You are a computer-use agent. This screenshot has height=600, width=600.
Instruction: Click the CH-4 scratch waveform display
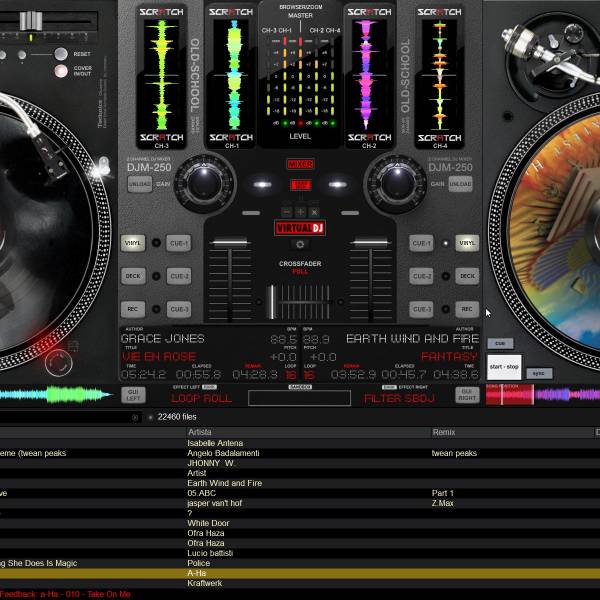[x=439, y=75]
